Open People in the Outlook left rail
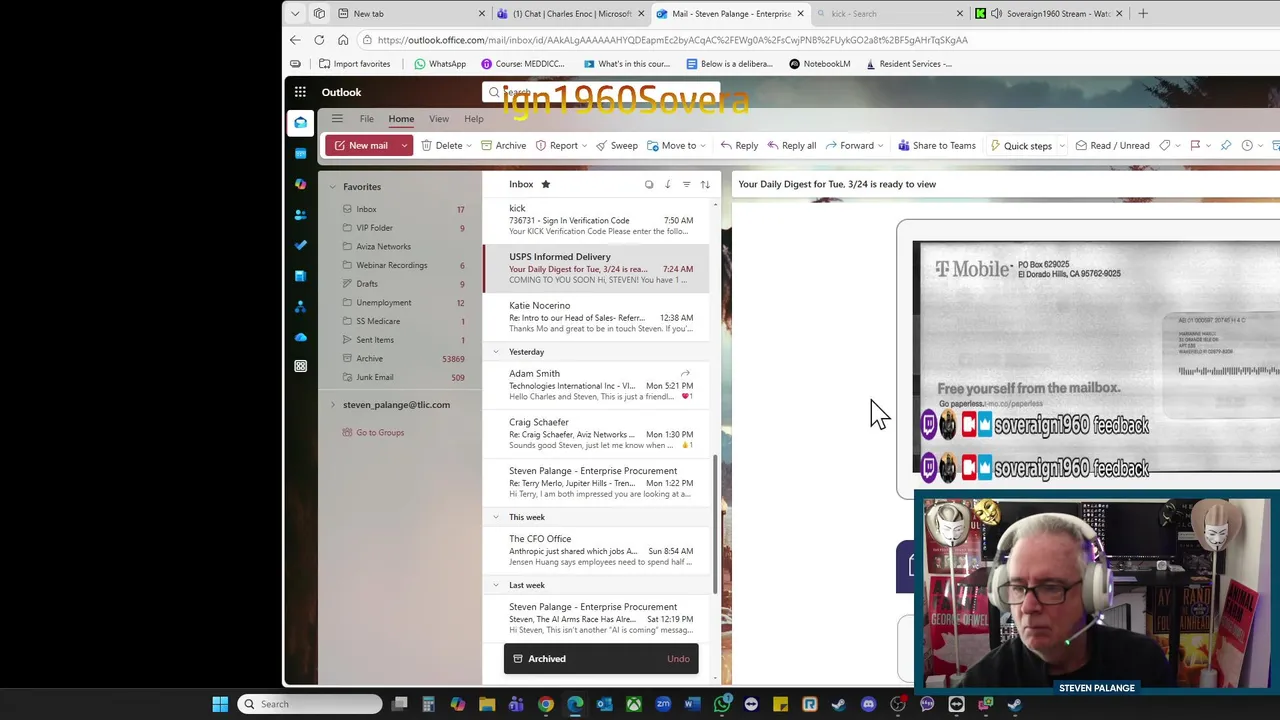Image resolution: width=1280 pixels, height=720 pixels. point(300,214)
